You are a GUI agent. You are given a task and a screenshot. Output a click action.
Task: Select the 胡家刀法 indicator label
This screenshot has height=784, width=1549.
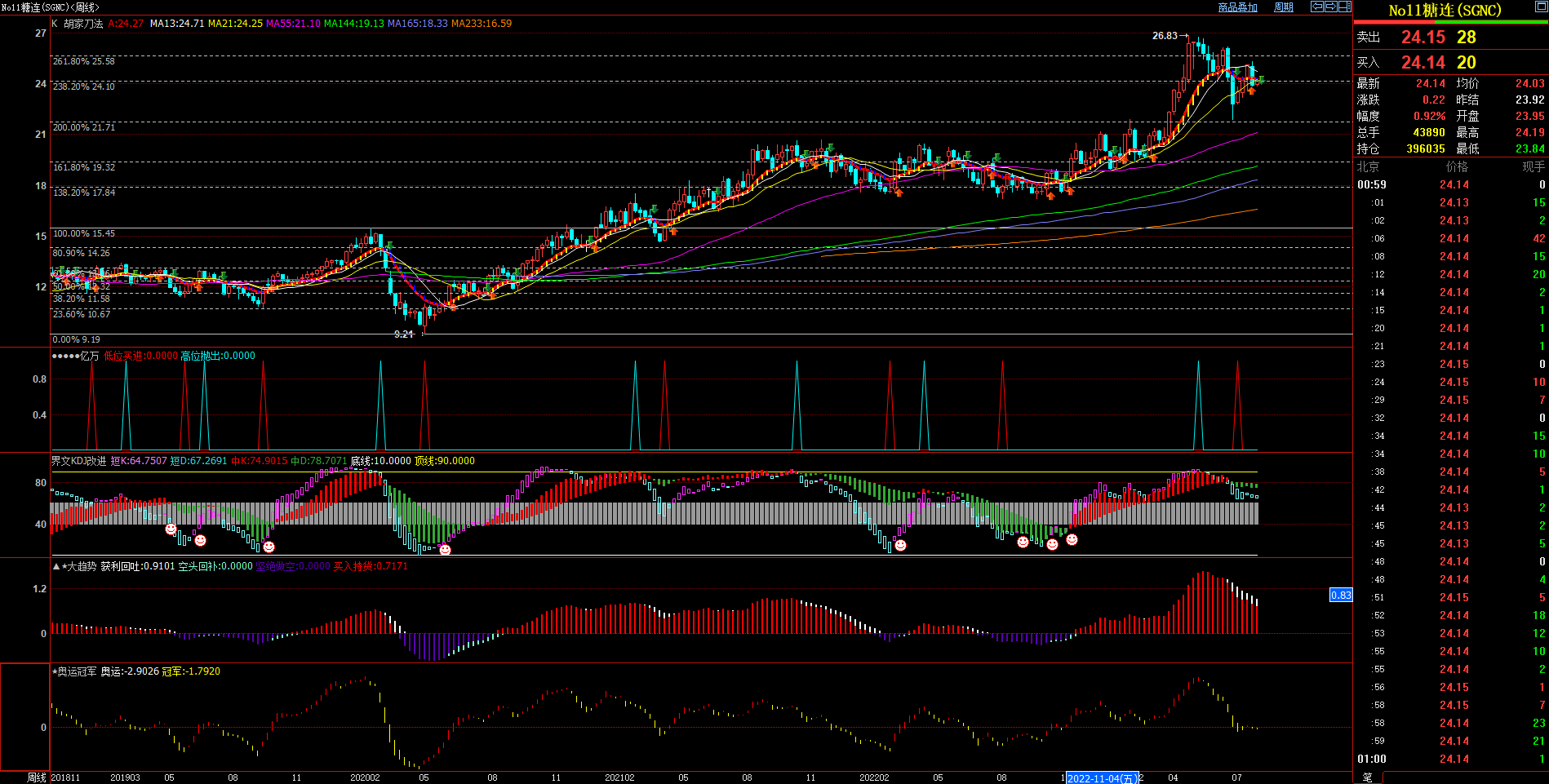[83, 24]
